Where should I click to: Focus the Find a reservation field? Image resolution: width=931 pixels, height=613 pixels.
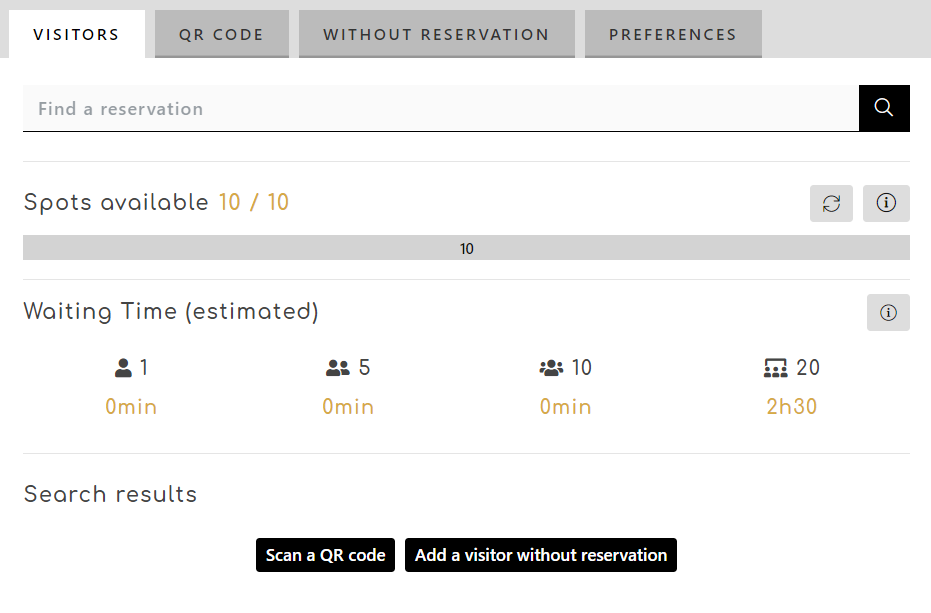pyautogui.click(x=440, y=108)
